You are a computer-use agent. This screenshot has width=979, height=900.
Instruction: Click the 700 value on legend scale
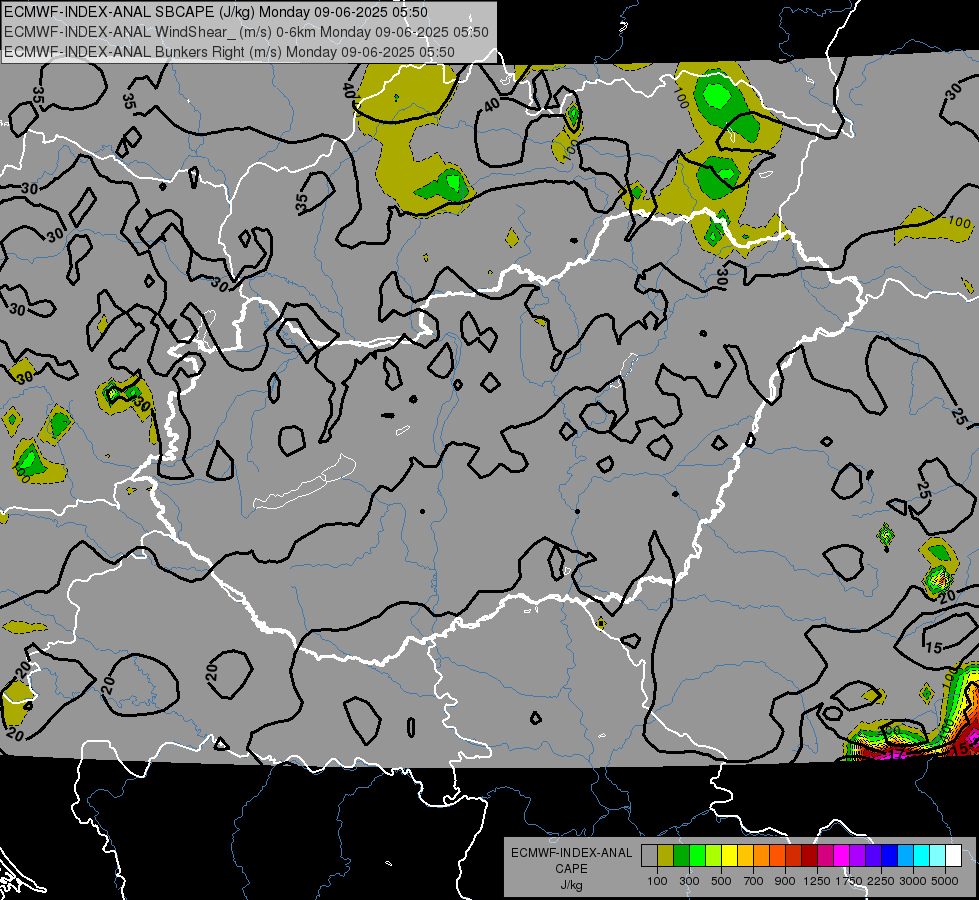tap(754, 881)
